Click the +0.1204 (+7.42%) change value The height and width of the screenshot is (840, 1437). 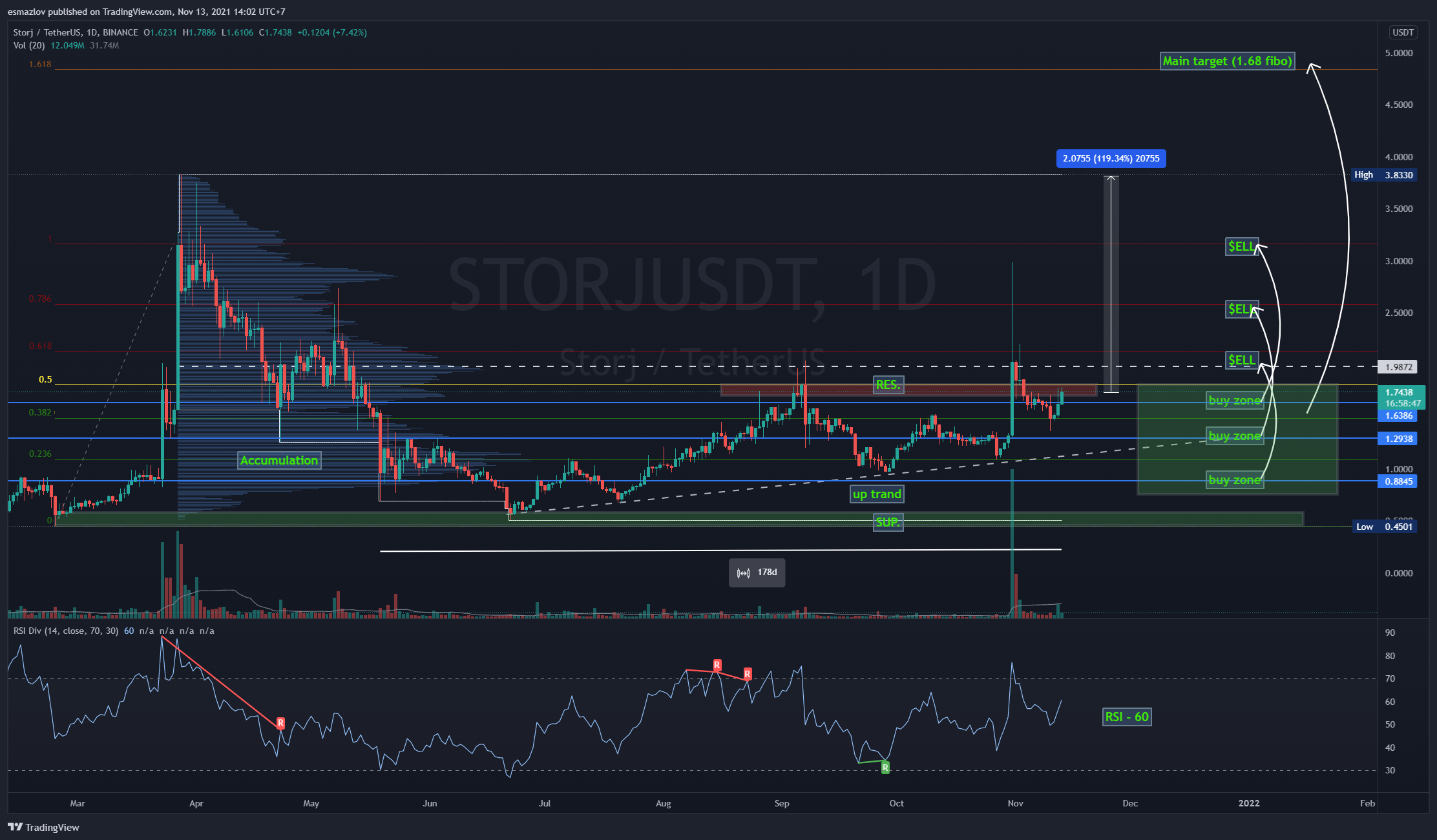tap(332, 32)
